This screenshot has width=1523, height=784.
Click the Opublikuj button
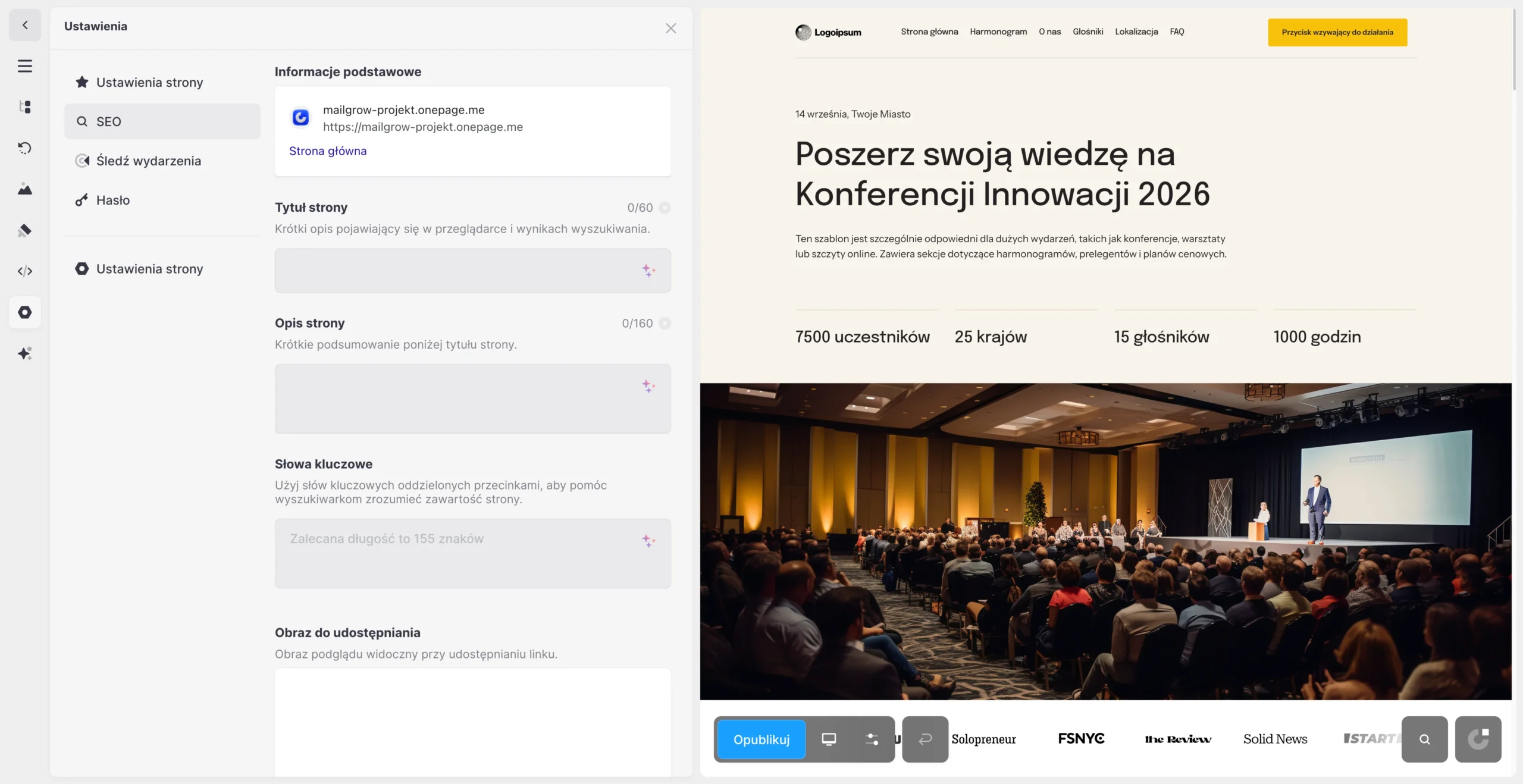(761, 739)
